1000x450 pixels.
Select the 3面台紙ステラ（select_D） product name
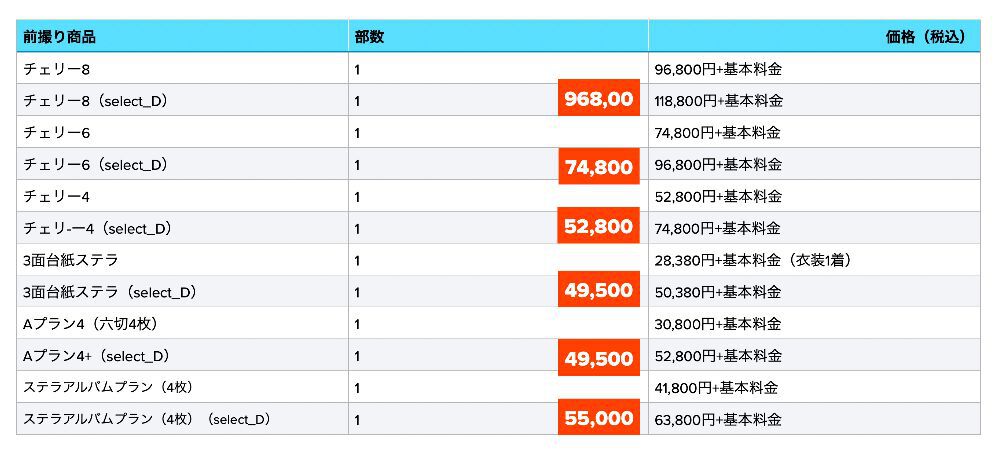[110, 292]
